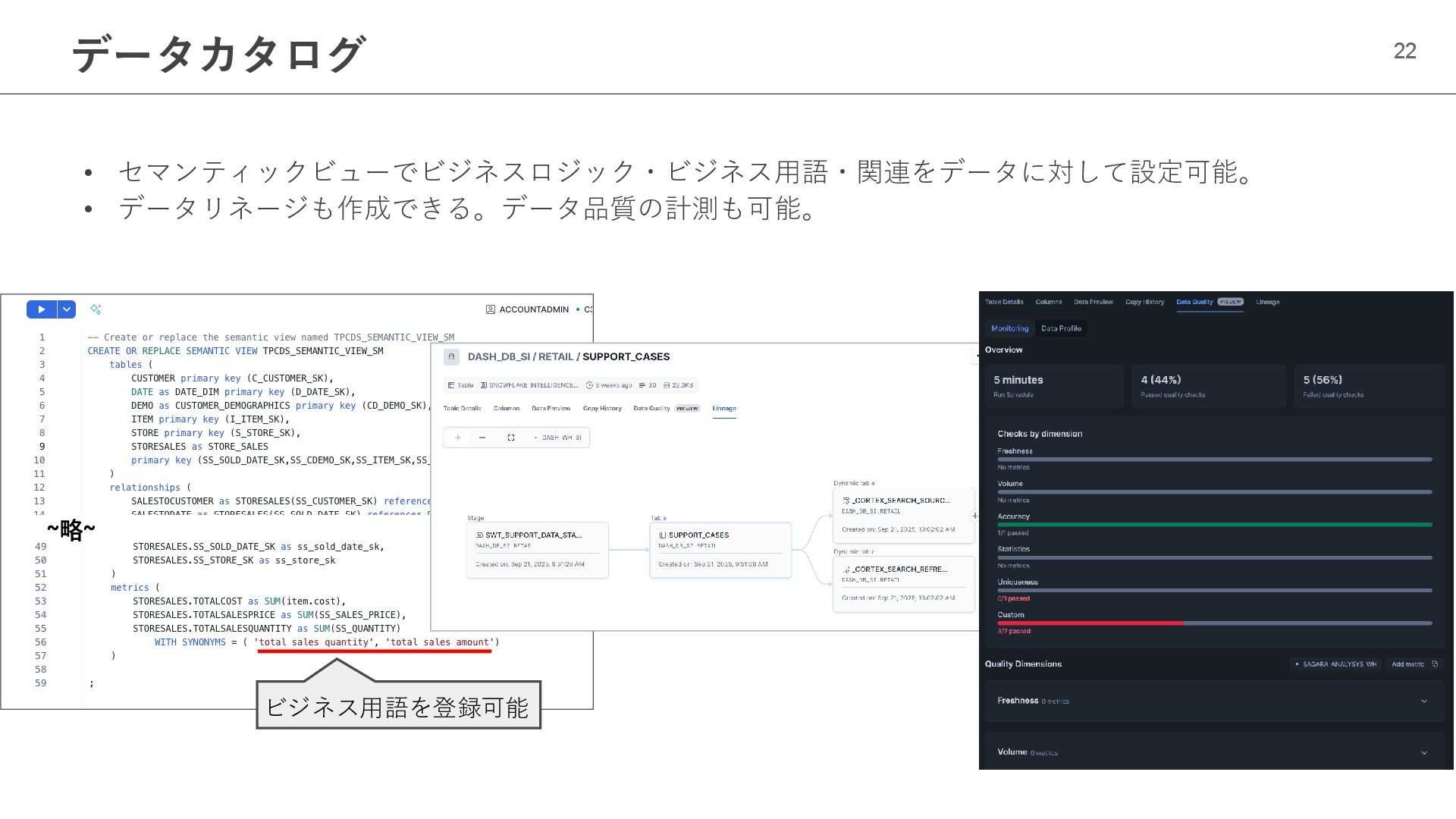Zoom in on the lineage graph
Viewport: 1456px width, 819px height.
[458, 438]
